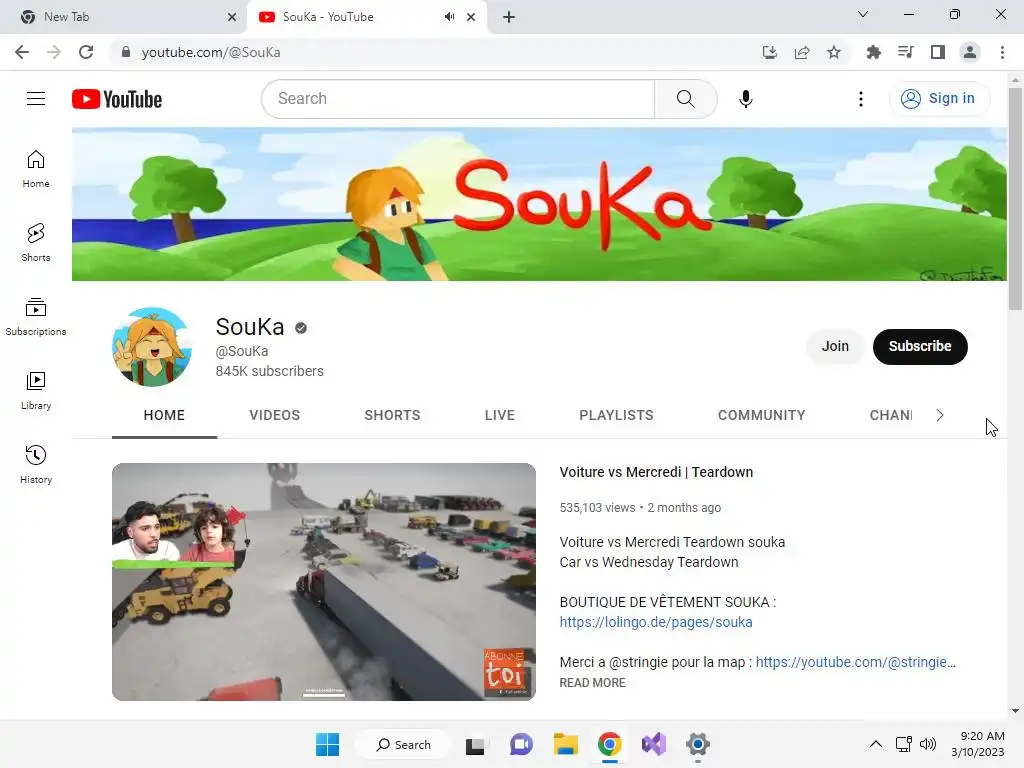This screenshot has width=1024, height=768.
Task: Open Windows Start menu
Action: (x=327, y=744)
